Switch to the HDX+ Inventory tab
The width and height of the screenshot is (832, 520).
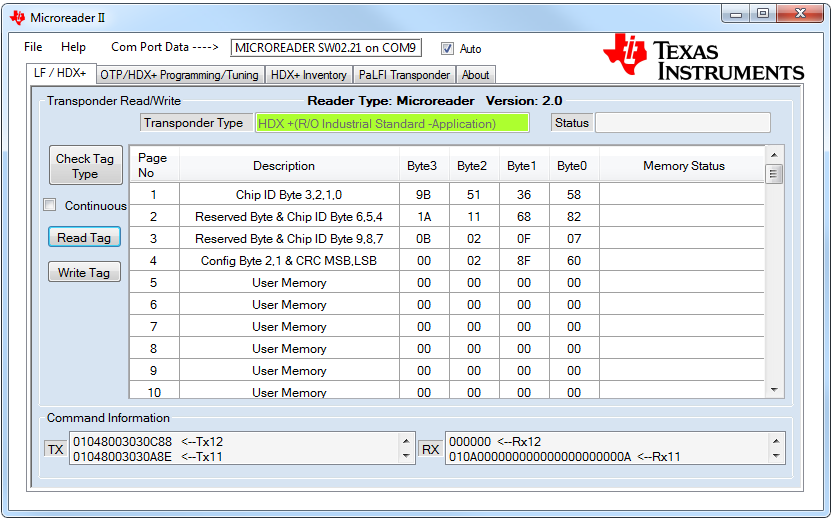(x=309, y=75)
